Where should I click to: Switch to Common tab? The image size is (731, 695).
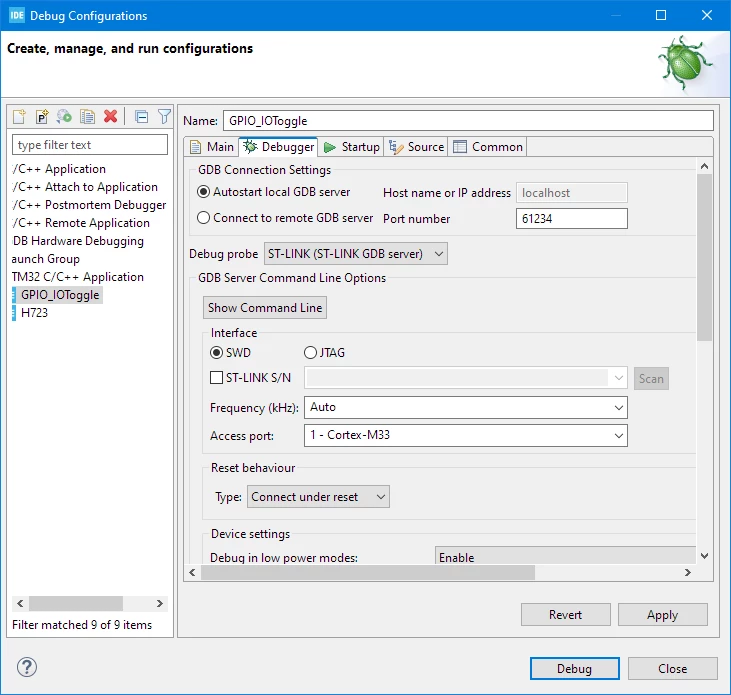click(488, 147)
